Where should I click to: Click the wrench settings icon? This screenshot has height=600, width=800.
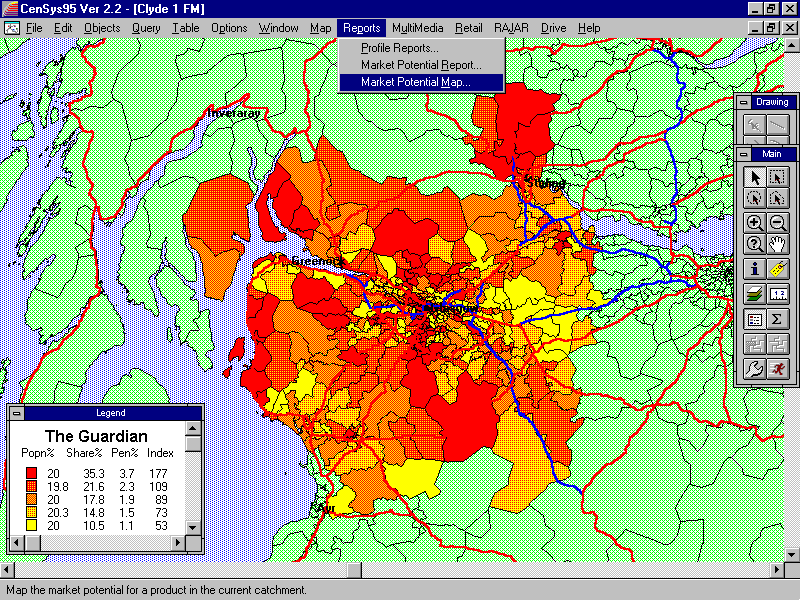tap(755, 369)
